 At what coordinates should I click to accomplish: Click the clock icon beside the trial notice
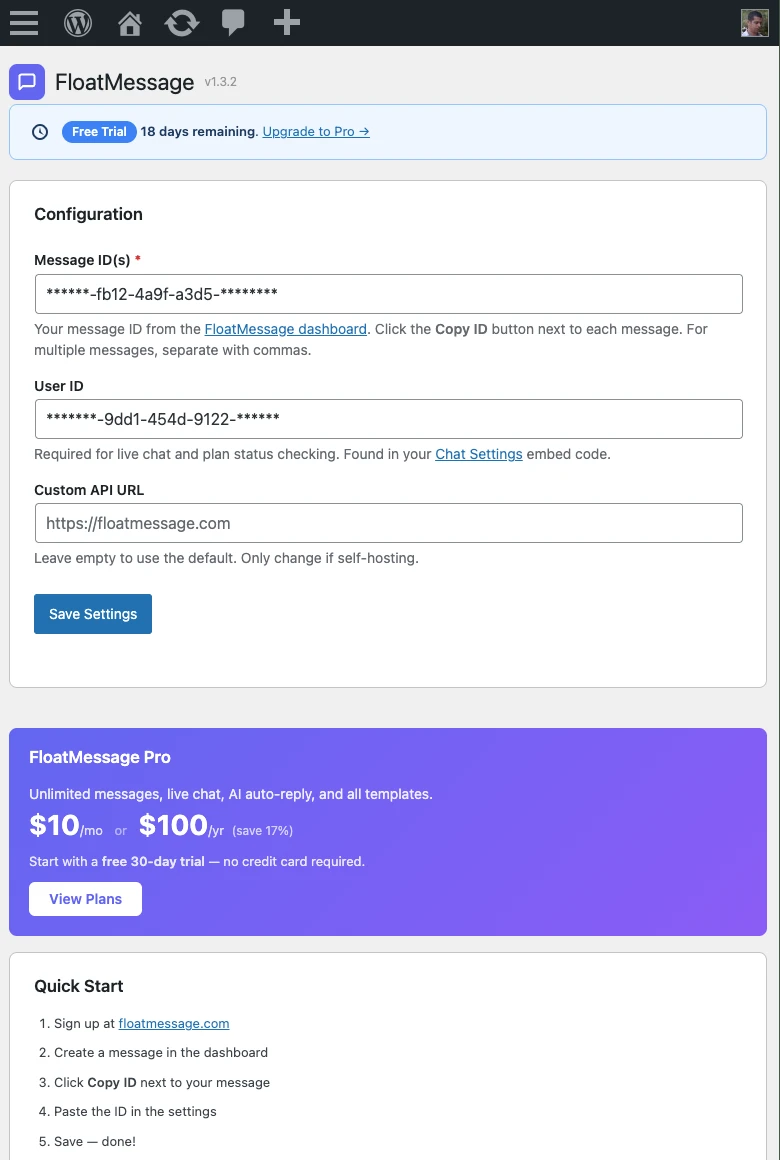(x=38, y=131)
